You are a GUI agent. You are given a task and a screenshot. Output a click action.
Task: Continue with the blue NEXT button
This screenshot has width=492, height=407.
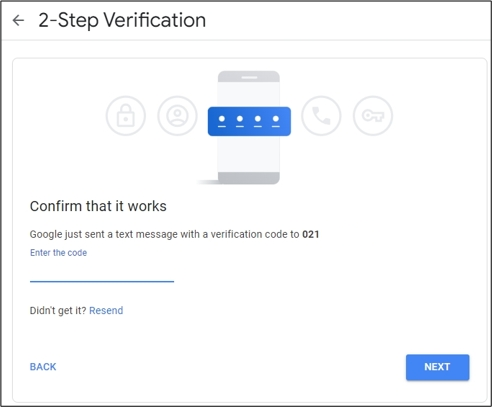point(437,367)
